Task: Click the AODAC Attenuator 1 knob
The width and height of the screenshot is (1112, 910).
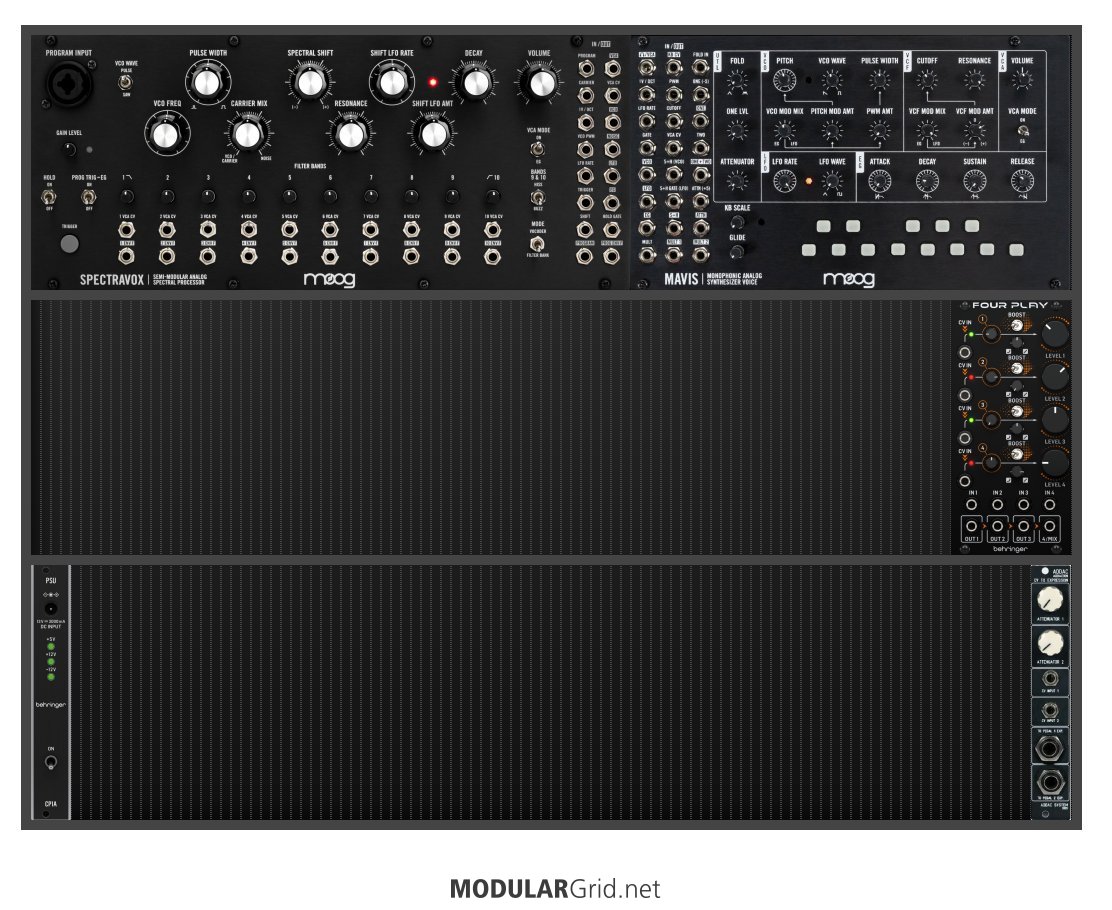Action: (1050, 601)
